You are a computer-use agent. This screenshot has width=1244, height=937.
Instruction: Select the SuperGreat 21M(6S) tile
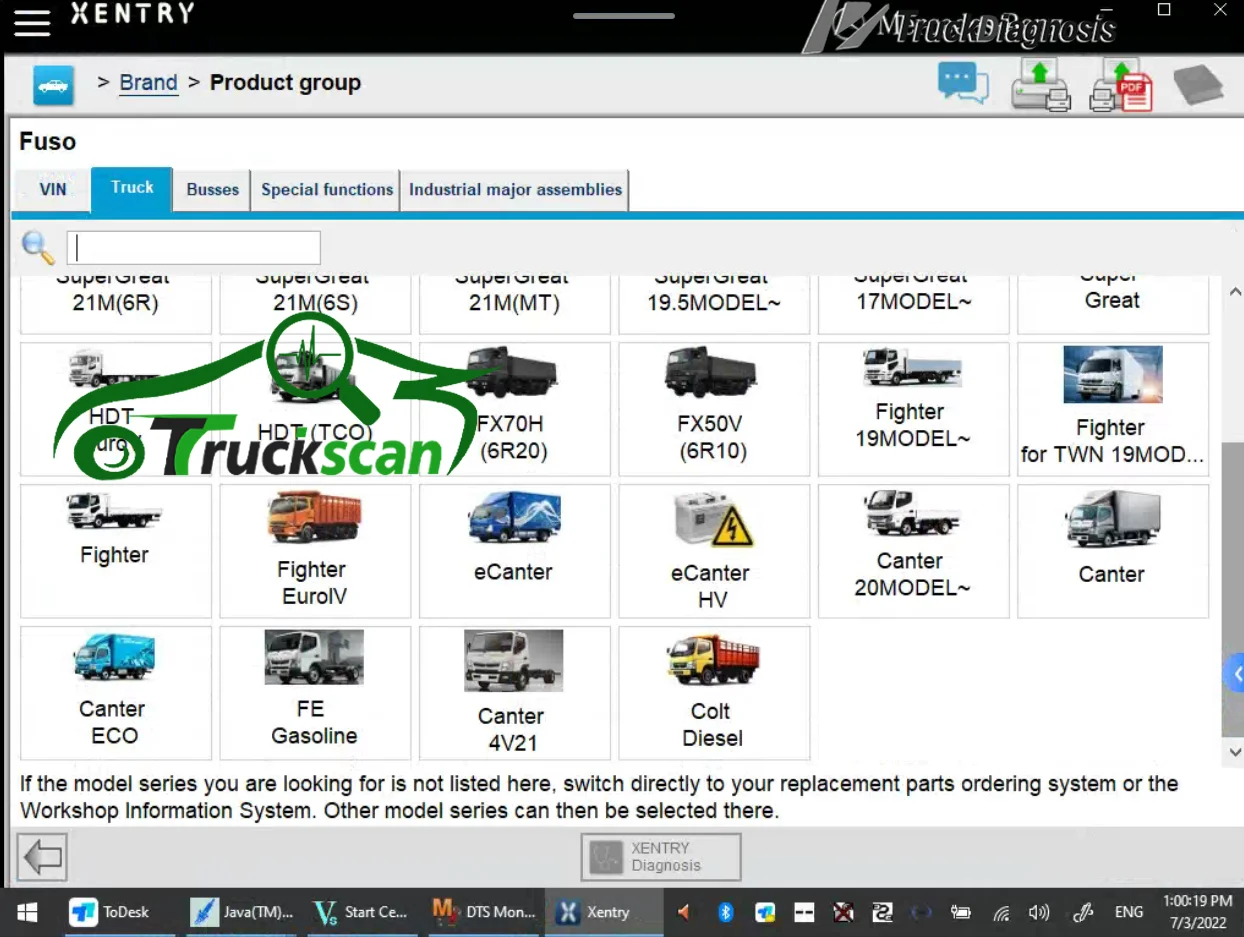[x=315, y=304]
